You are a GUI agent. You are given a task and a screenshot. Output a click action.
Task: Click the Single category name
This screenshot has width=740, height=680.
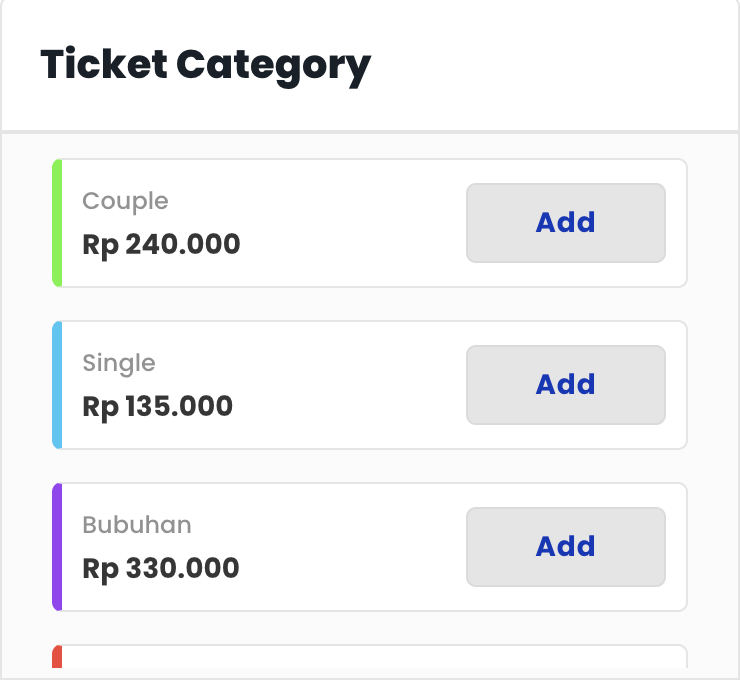click(x=119, y=363)
